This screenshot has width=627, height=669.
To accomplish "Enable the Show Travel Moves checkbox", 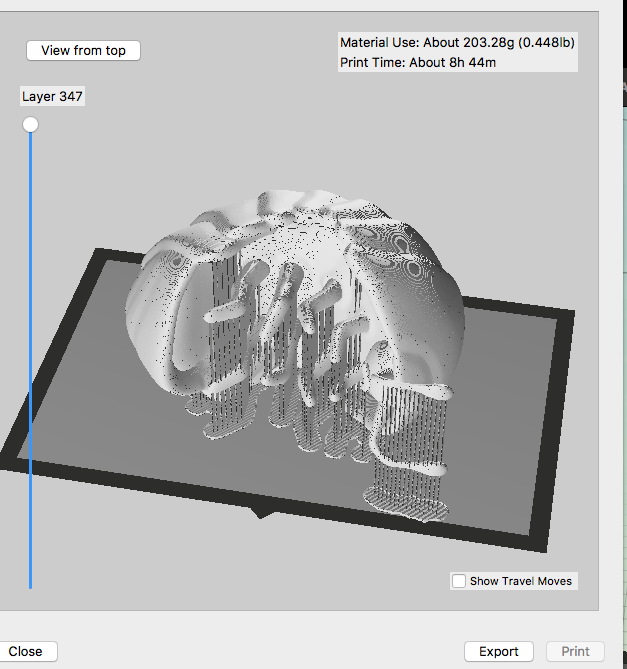I will click(459, 581).
